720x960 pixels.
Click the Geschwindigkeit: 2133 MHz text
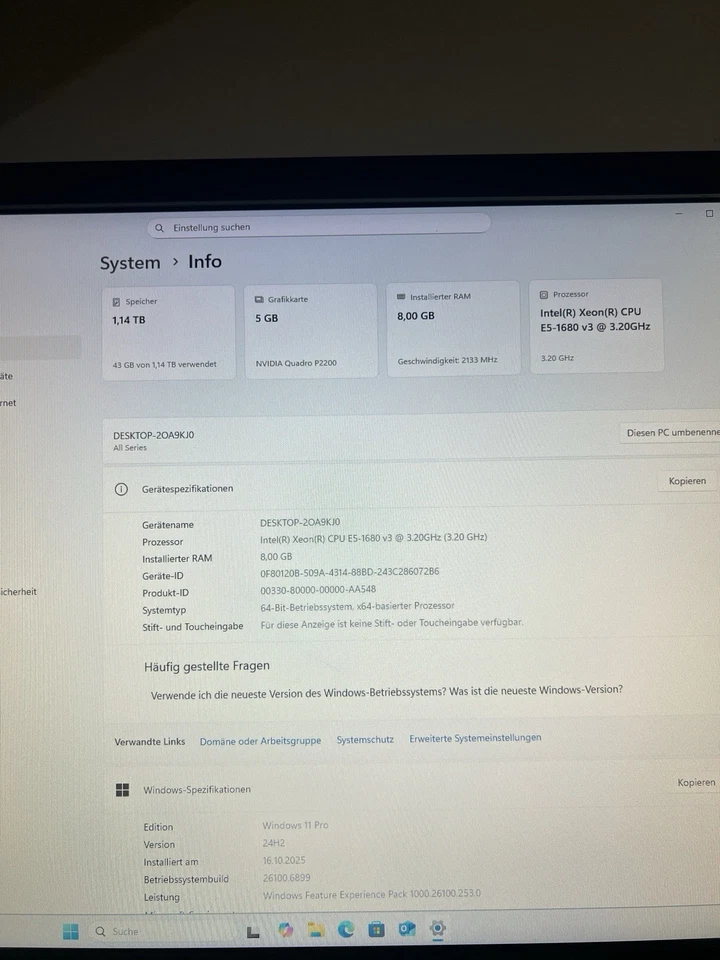pyautogui.click(x=447, y=361)
